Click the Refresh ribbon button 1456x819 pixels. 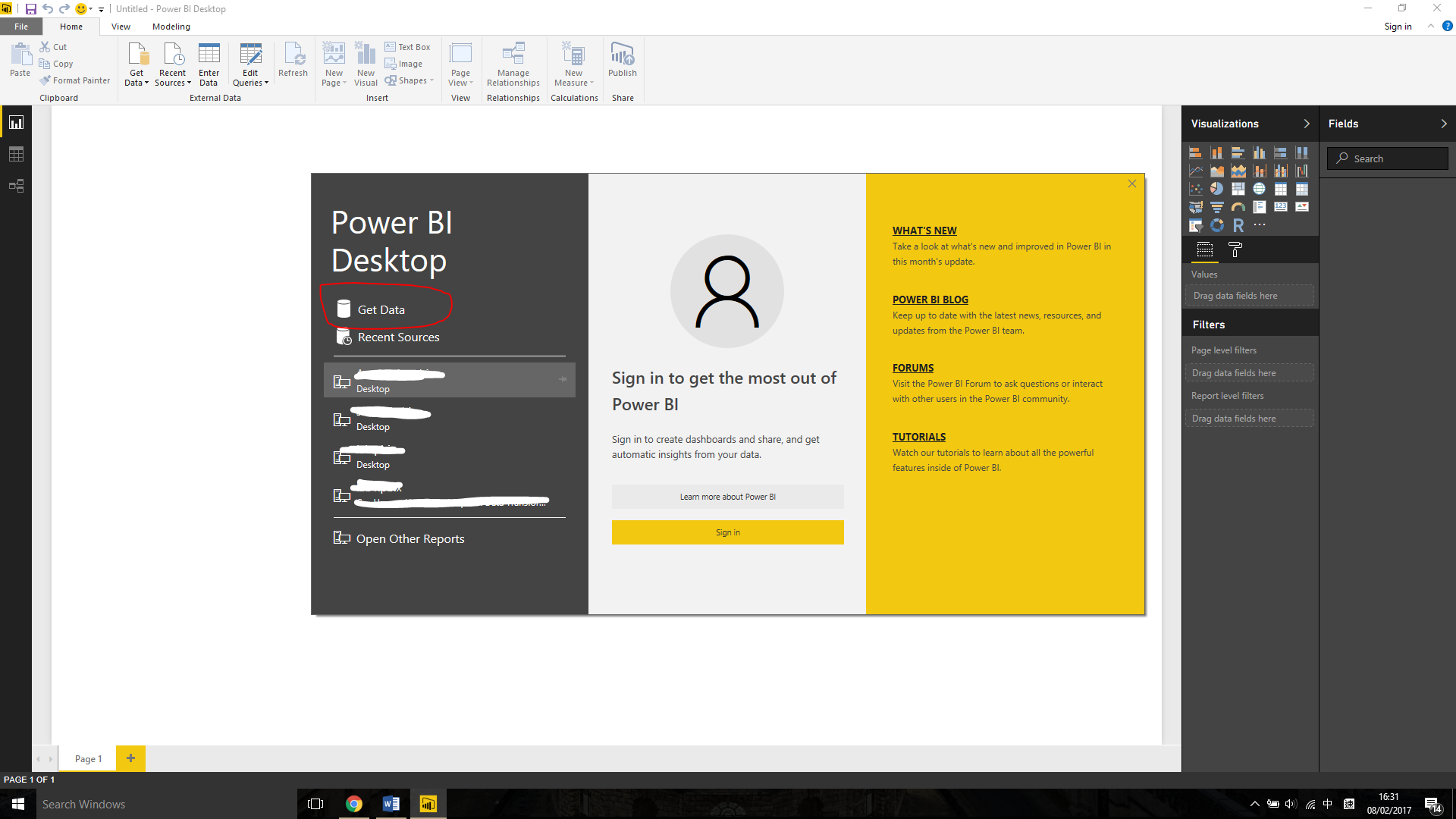point(293,60)
